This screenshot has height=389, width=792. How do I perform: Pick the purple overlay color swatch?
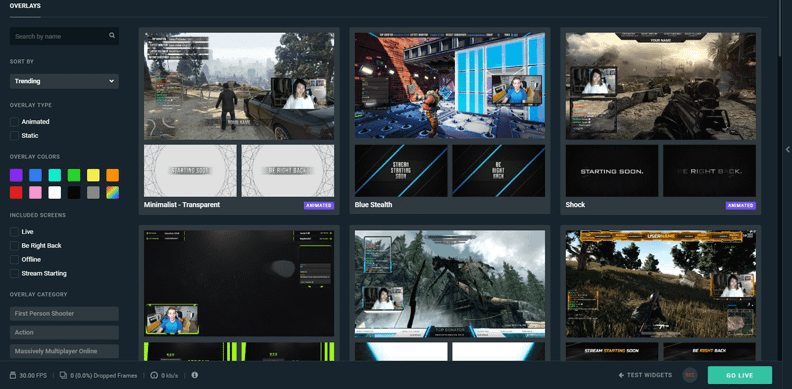pyautogui.click(x=16, y=175)
